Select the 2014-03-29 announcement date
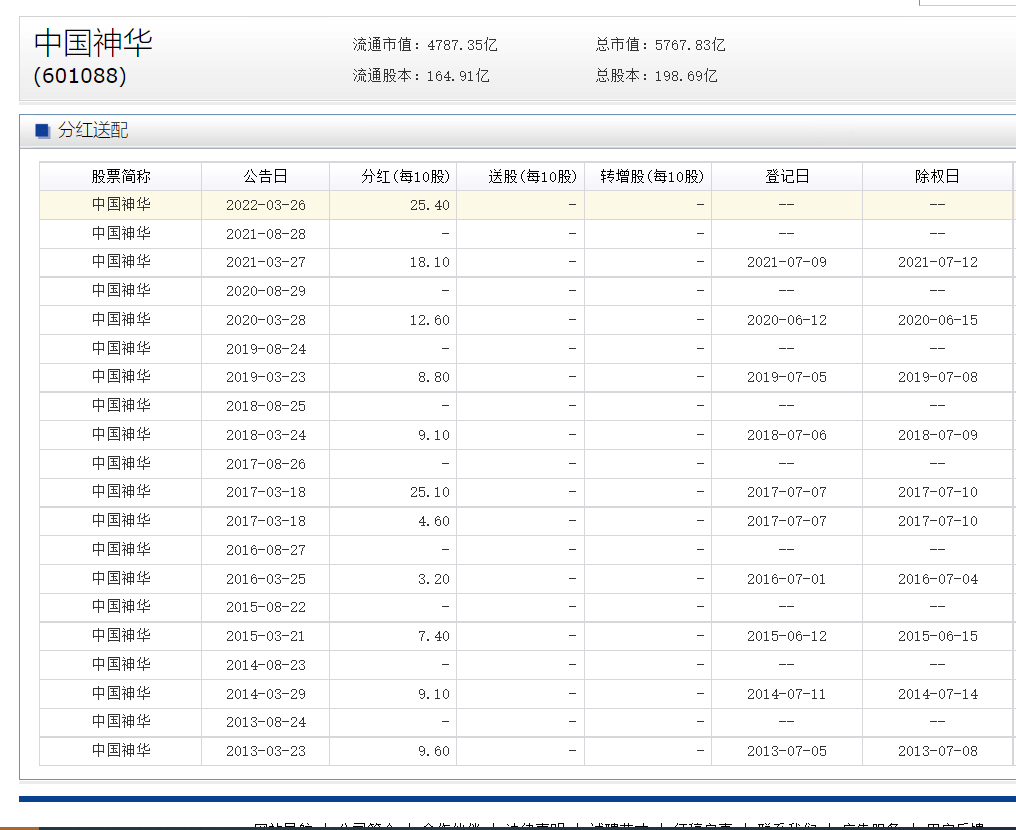 (266, 694)
